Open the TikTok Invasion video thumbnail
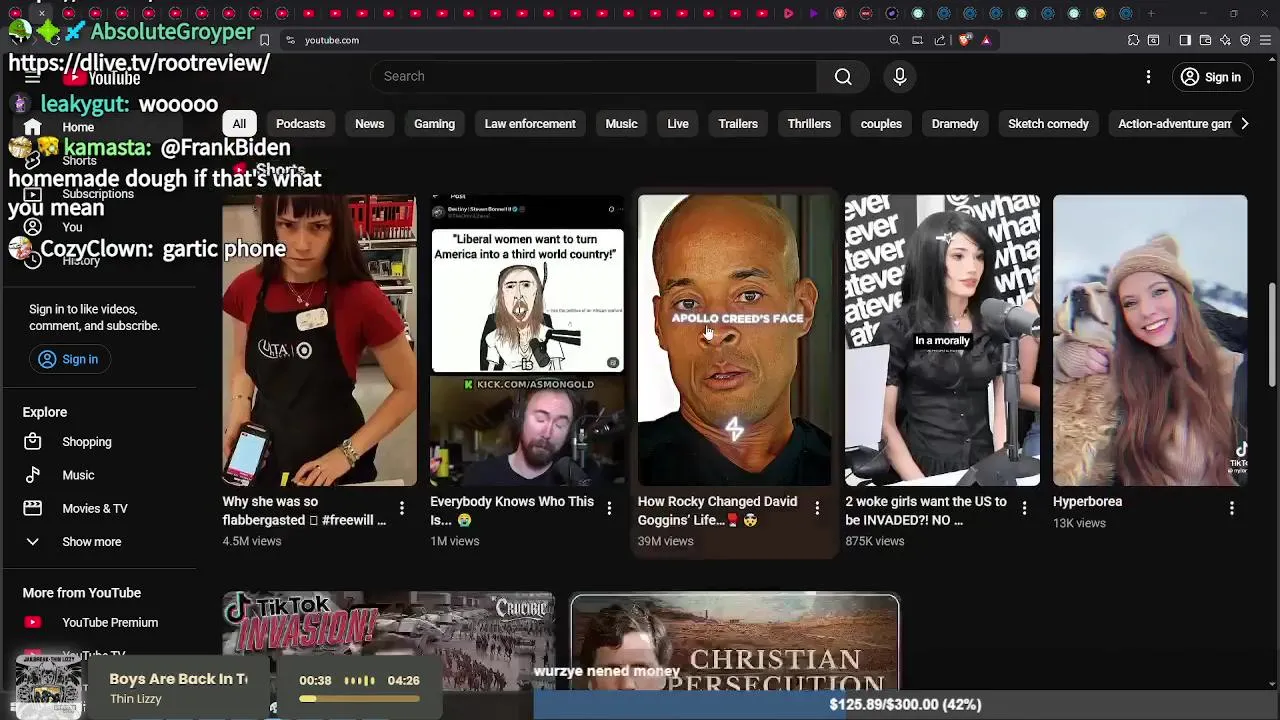Image resolution: width=1280 pixels, height=720 pixels. tap(388, 641)
